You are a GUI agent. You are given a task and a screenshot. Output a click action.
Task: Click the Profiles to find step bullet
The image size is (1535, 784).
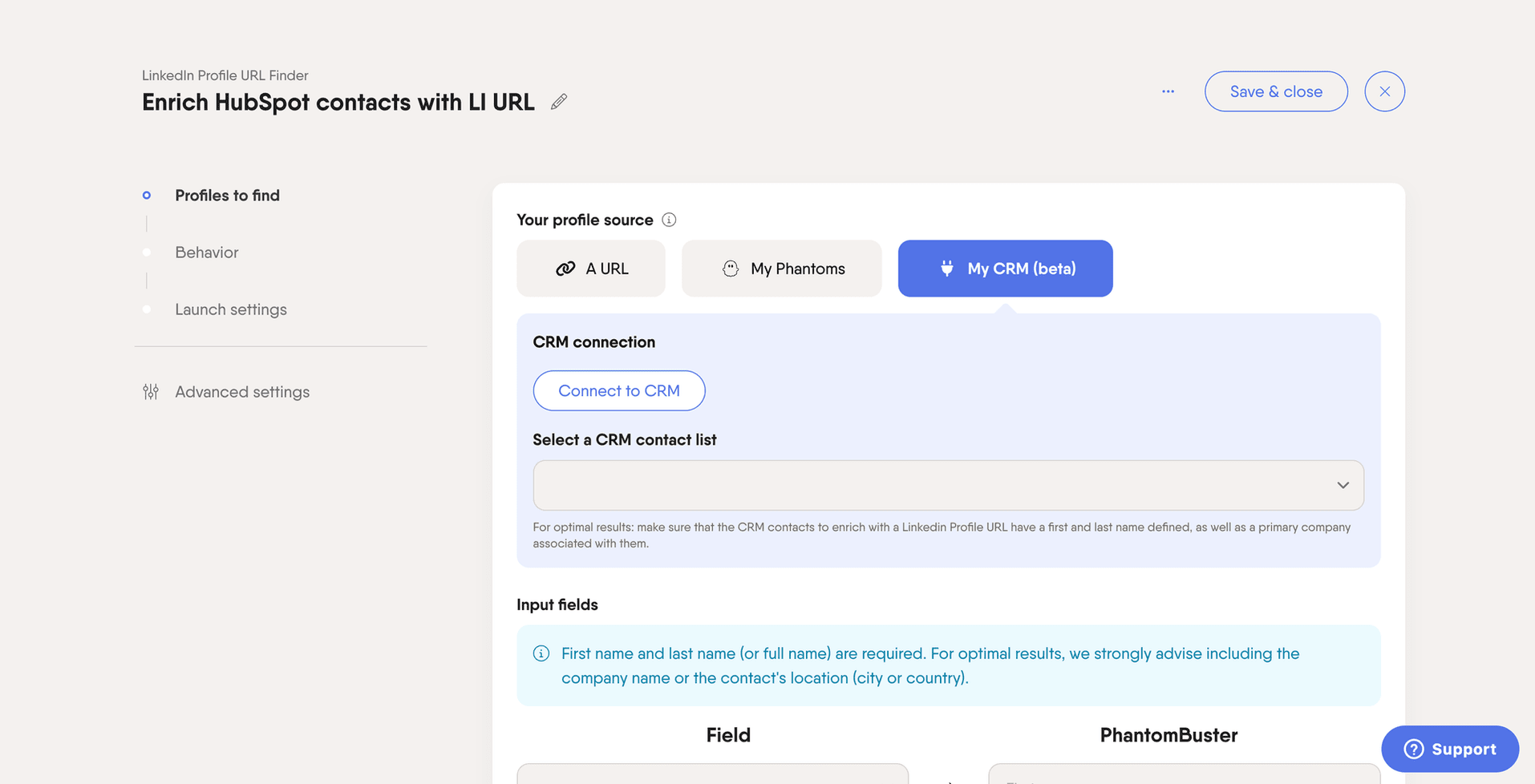tap(147, 196)
